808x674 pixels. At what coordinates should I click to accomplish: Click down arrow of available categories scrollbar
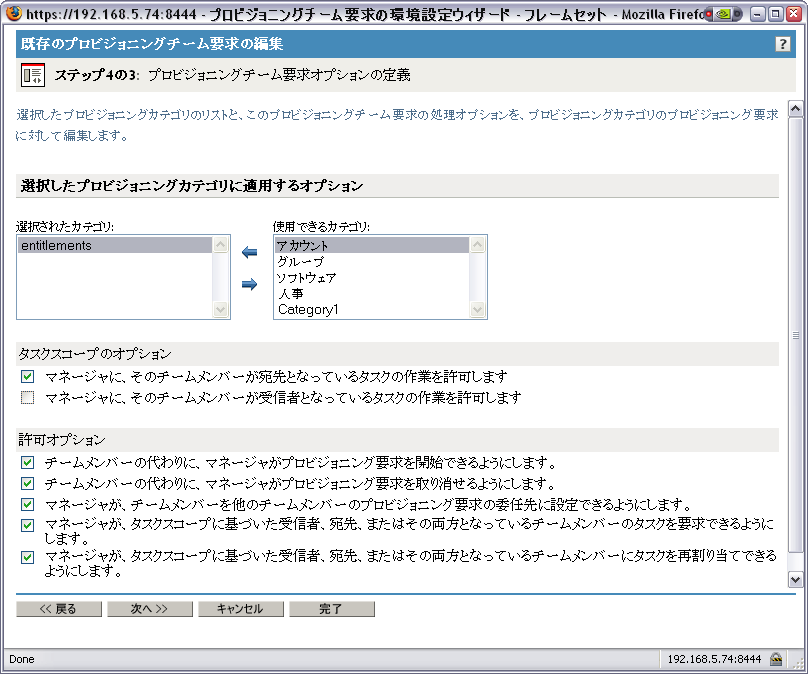pos(478,310)
